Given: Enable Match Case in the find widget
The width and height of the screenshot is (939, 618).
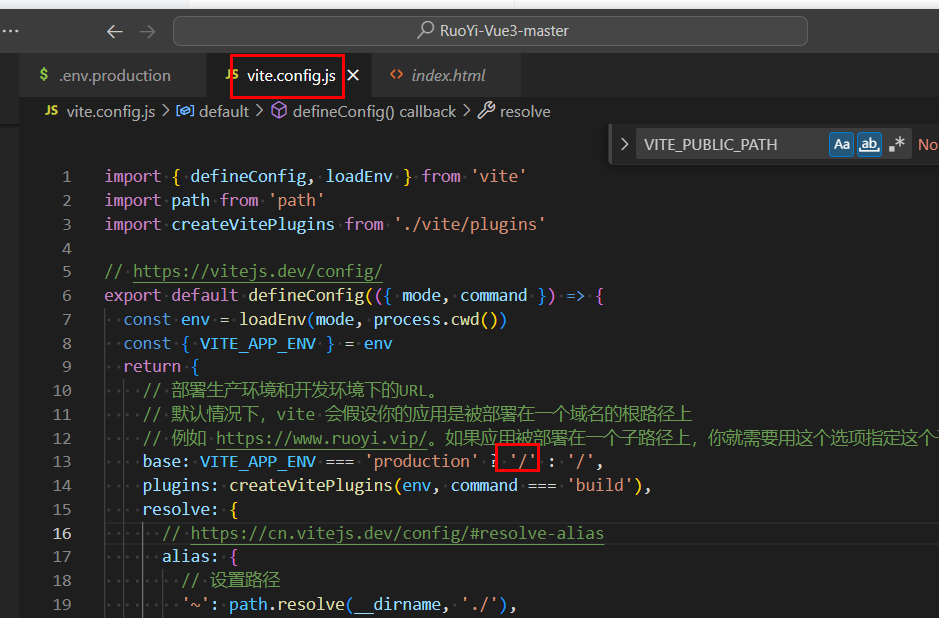Looking at the screenshot, I should click(x=841, y=144).
